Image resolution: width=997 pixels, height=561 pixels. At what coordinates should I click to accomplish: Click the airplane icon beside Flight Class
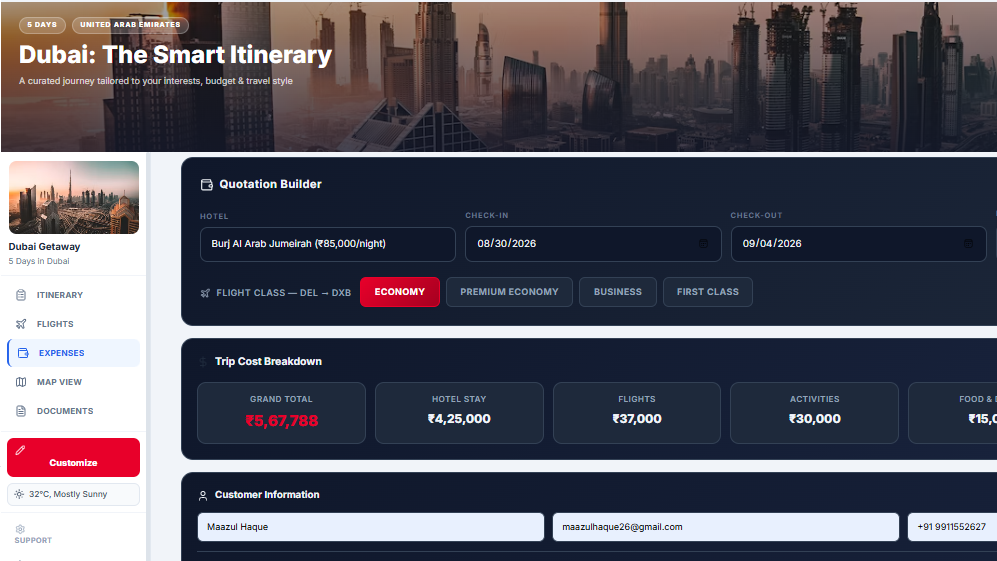click(205, 293)
